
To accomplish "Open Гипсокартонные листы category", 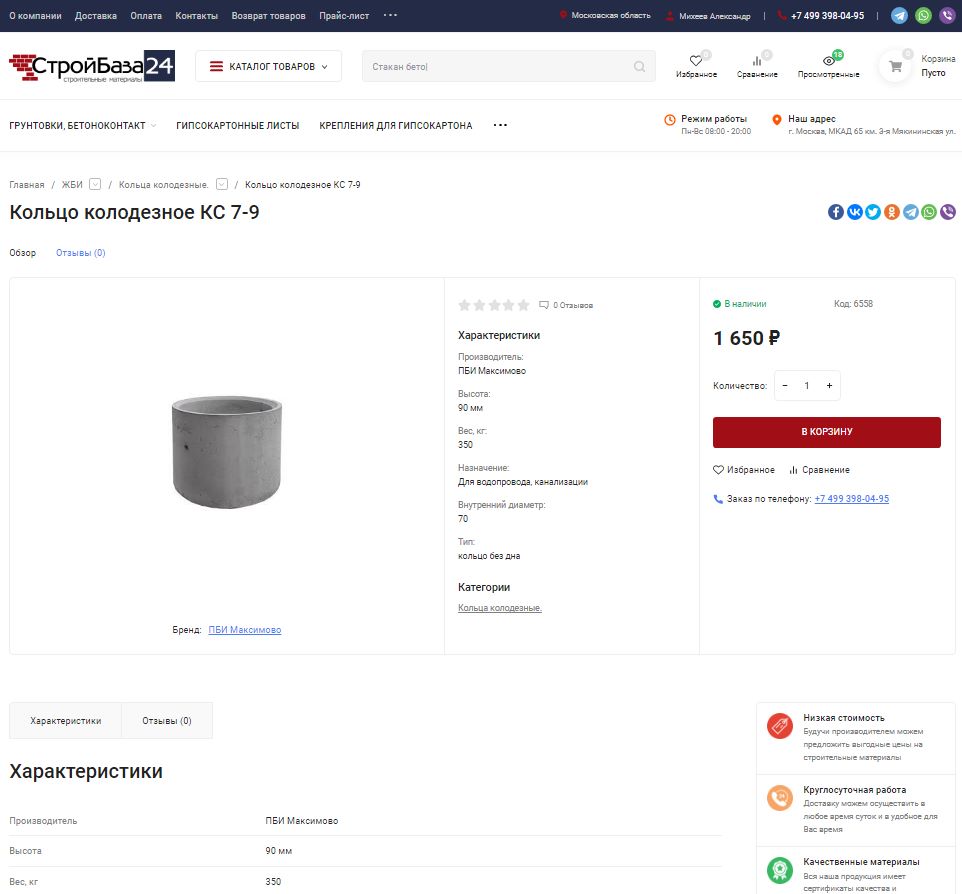I will click(237, 125).
